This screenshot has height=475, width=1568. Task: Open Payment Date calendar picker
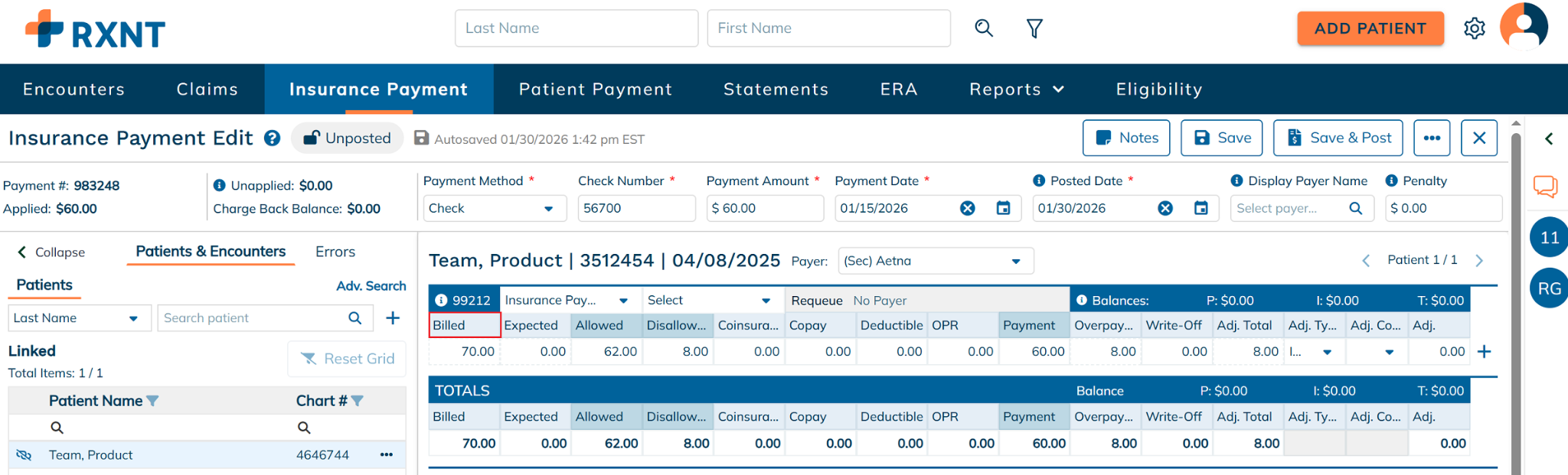1003,208
